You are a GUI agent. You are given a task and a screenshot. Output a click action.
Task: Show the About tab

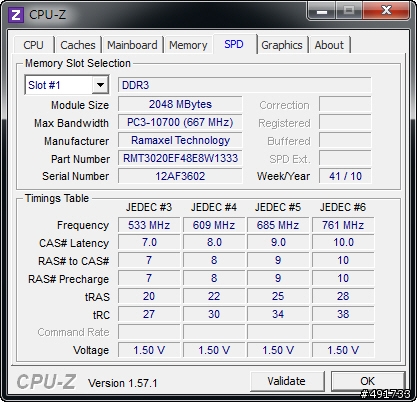[329, 45]
